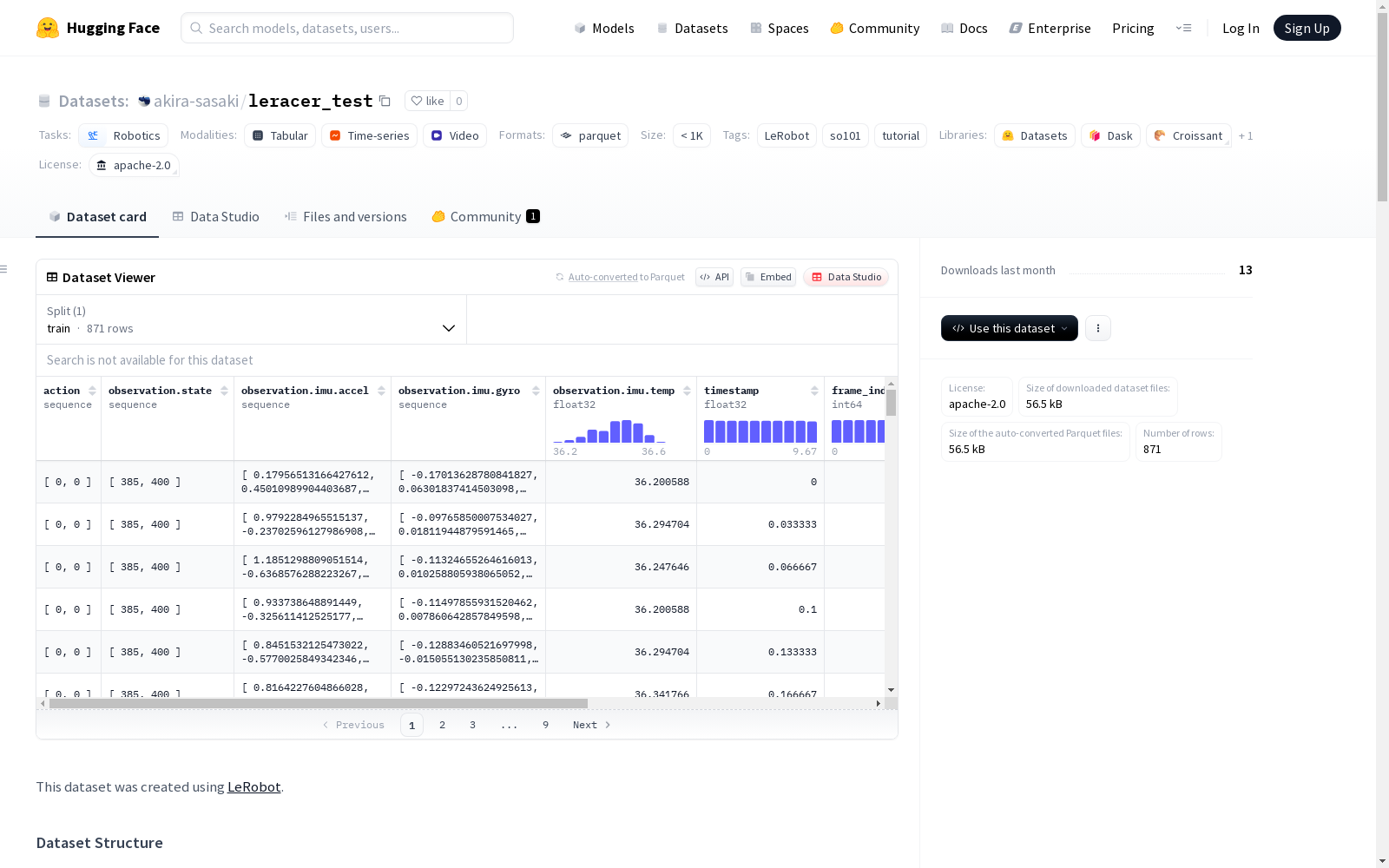Open Datasets in top navigation
The width and height of the screenshot is (1389, 868).
tap(692, 28)
